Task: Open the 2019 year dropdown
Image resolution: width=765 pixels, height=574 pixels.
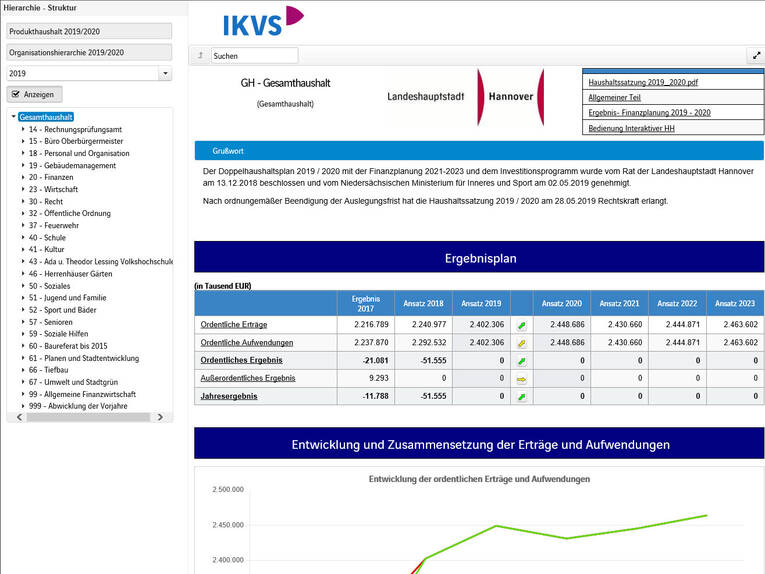Action: click(165, 74)
